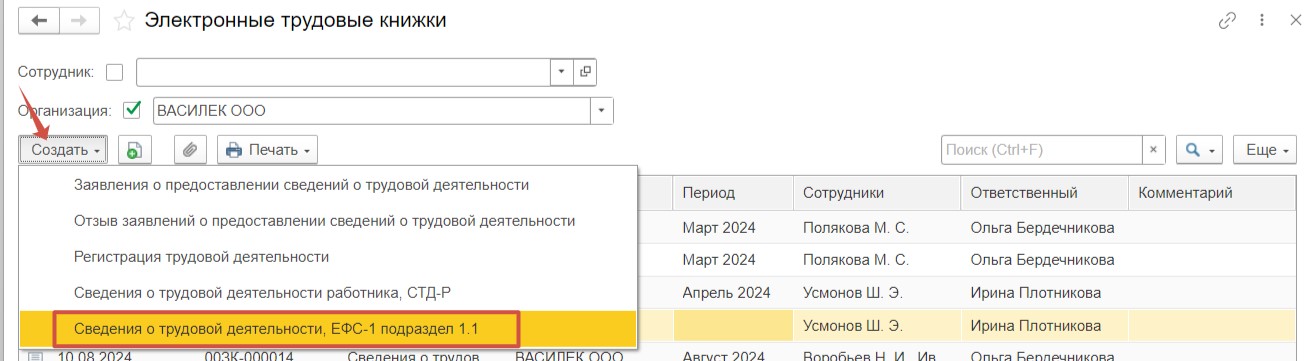
Task: Enable the Сотрудник filter checkbox
Action: click(114, 72)
